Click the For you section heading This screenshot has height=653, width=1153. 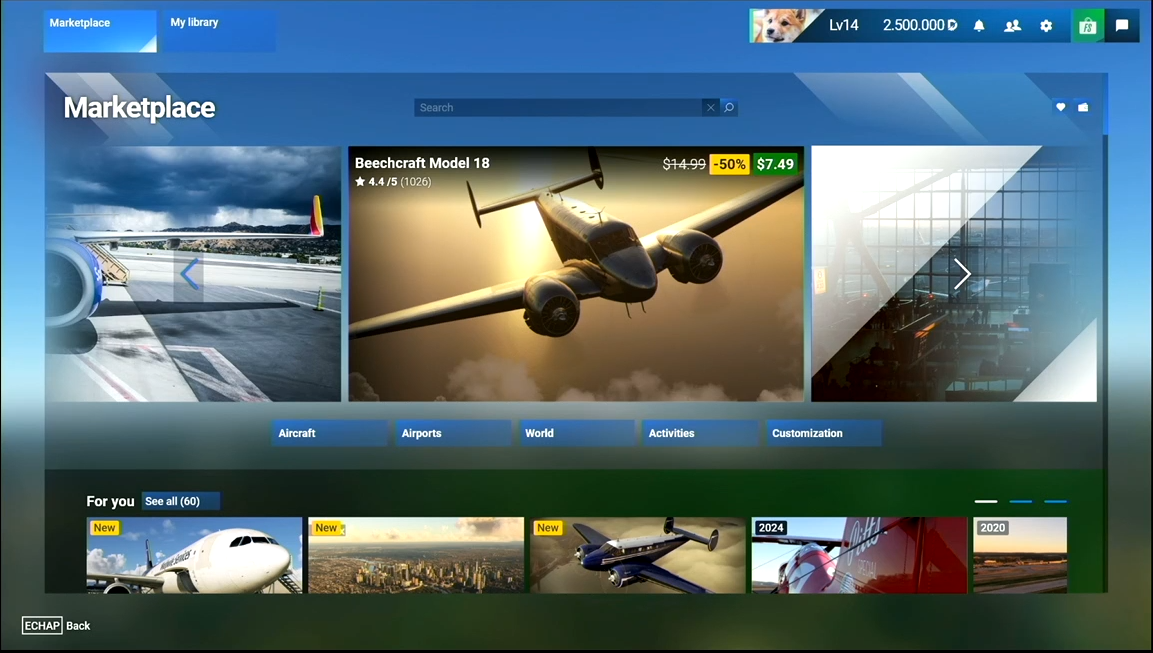click(x=110, y=502)
